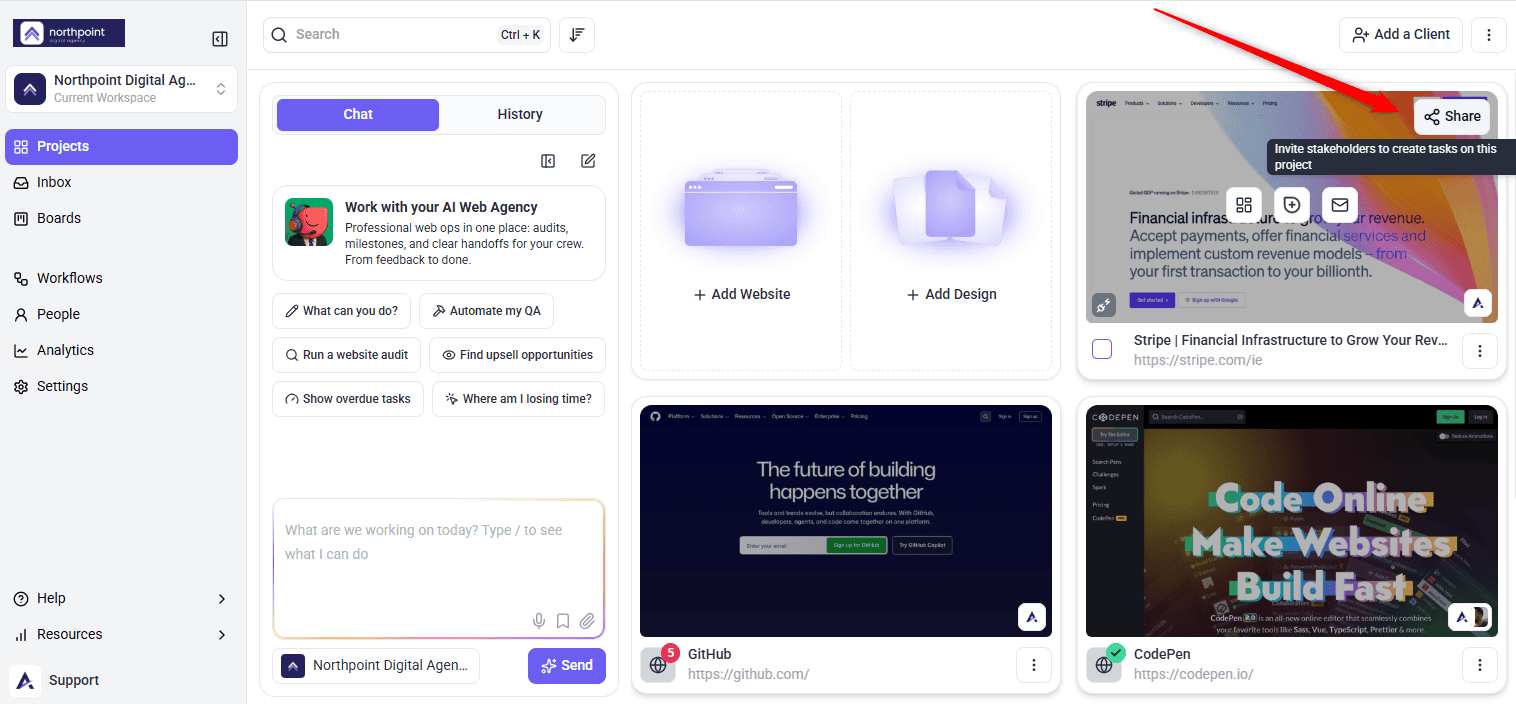Expand the Northpoint Digital workspace switcher
Viewport: 1516px width, 704px height.
(121, 89)
